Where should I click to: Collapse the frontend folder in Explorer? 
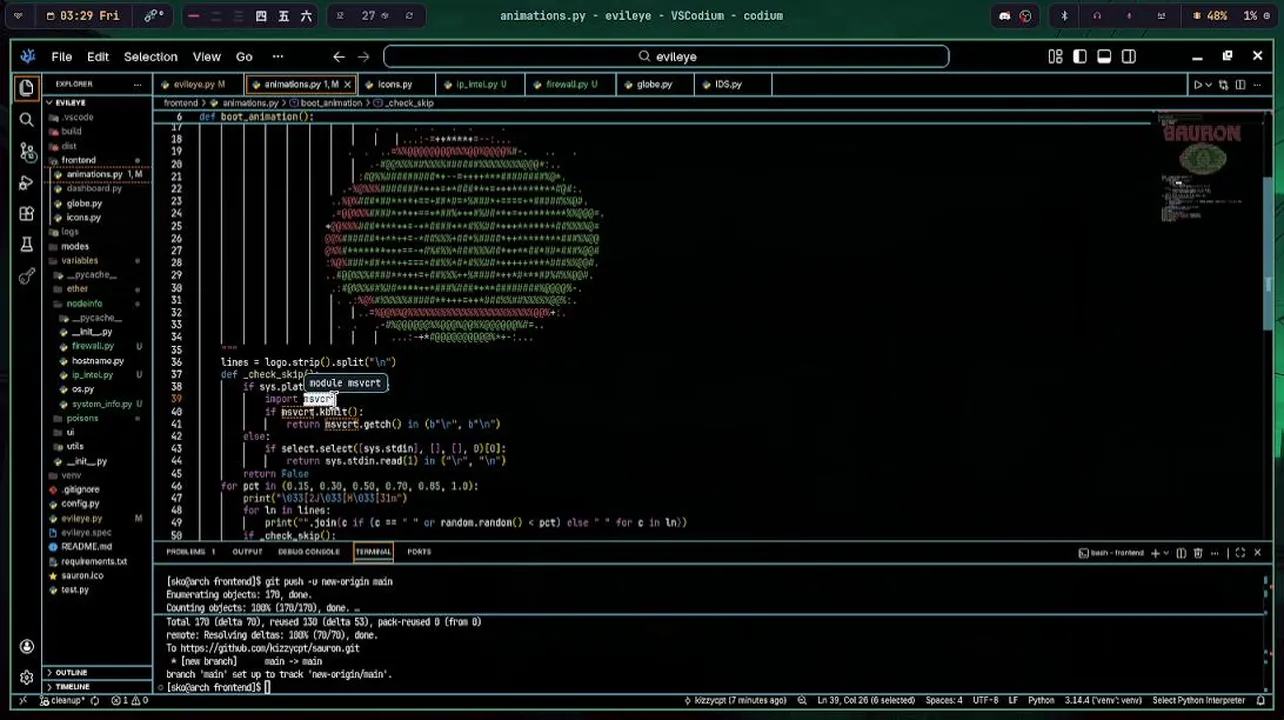[77, 160]
